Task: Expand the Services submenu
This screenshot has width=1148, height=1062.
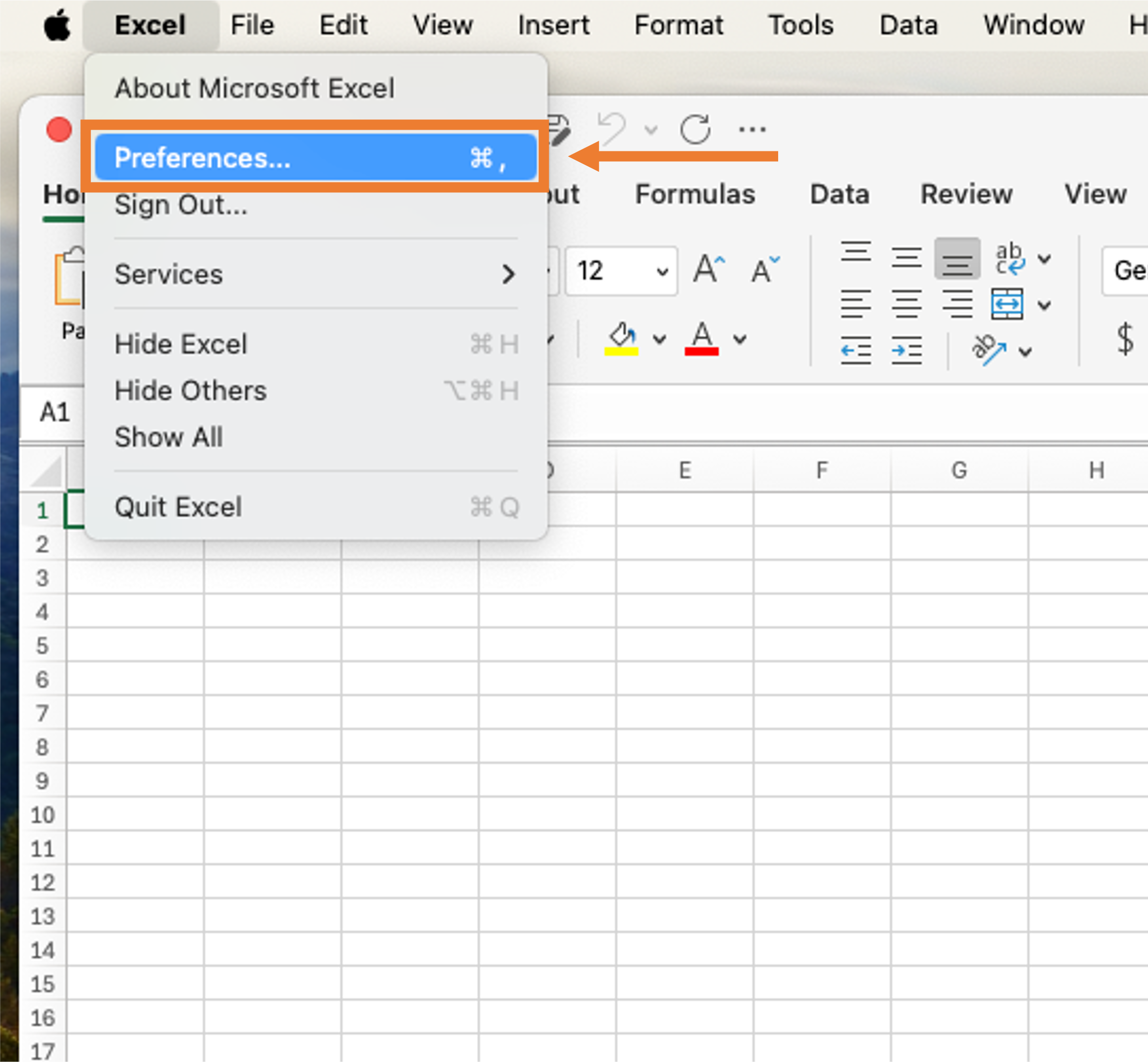Action: click(315, 274)
